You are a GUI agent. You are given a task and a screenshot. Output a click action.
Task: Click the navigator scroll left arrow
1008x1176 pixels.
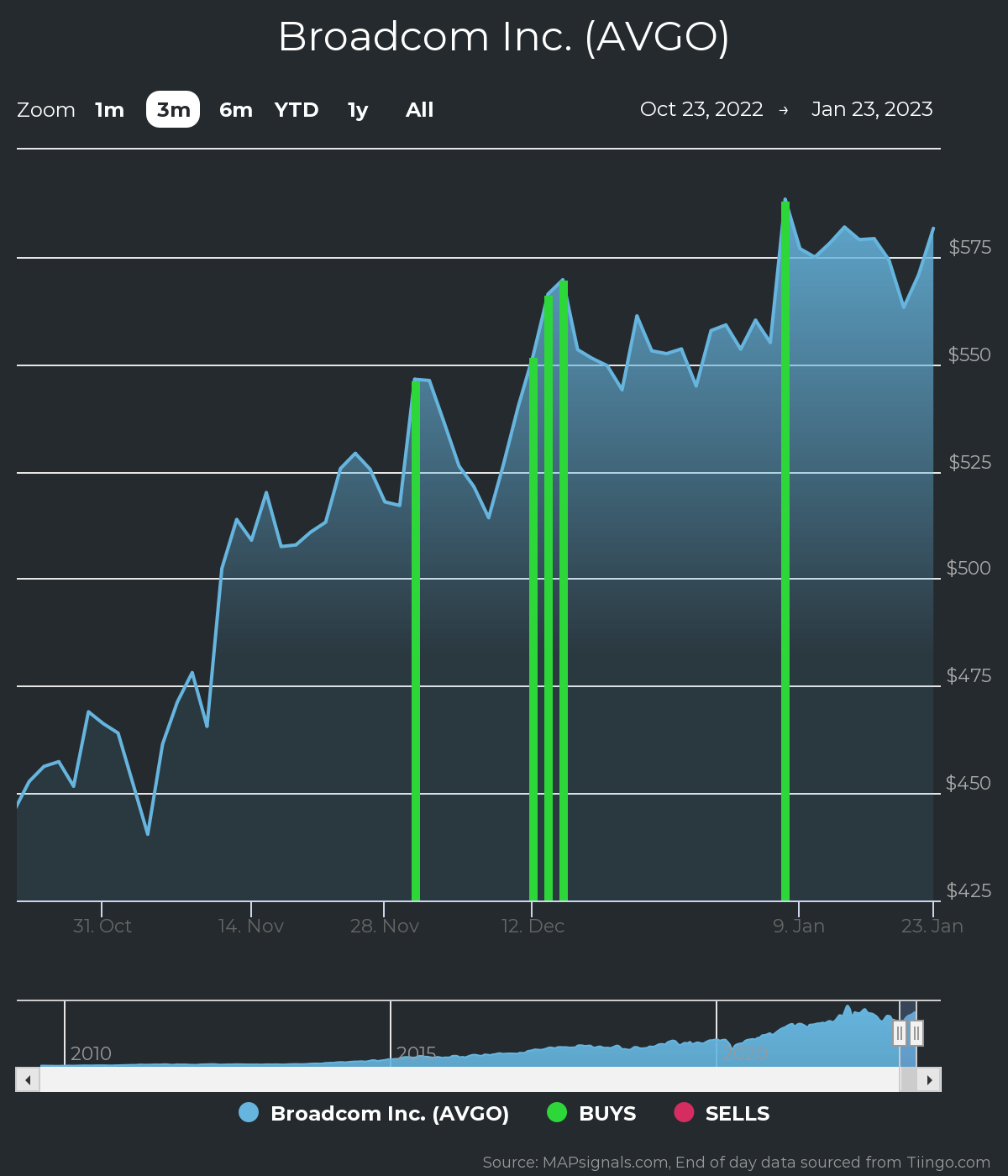(x=28, y=1079)
